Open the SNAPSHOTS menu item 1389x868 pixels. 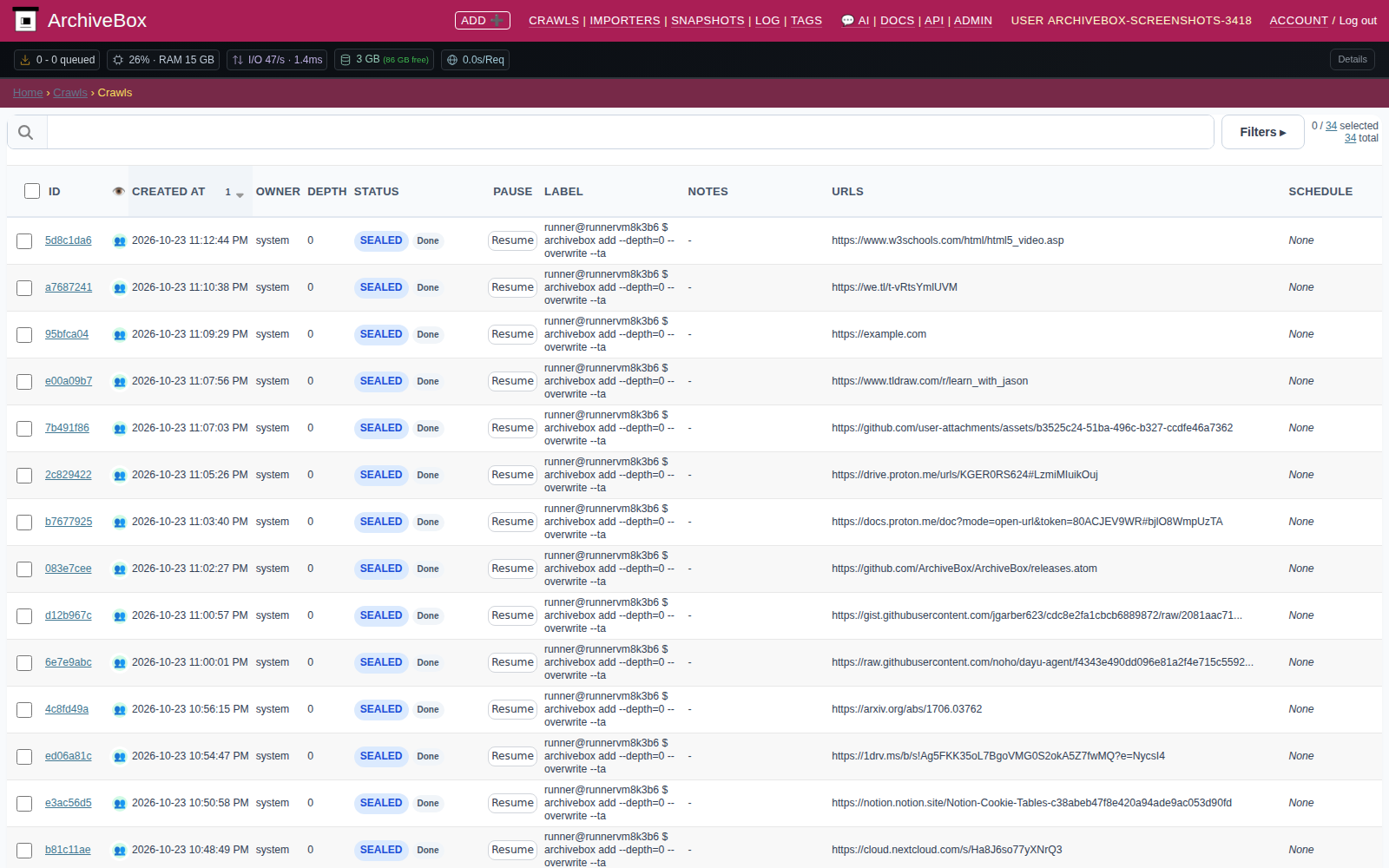pos(708,21)
